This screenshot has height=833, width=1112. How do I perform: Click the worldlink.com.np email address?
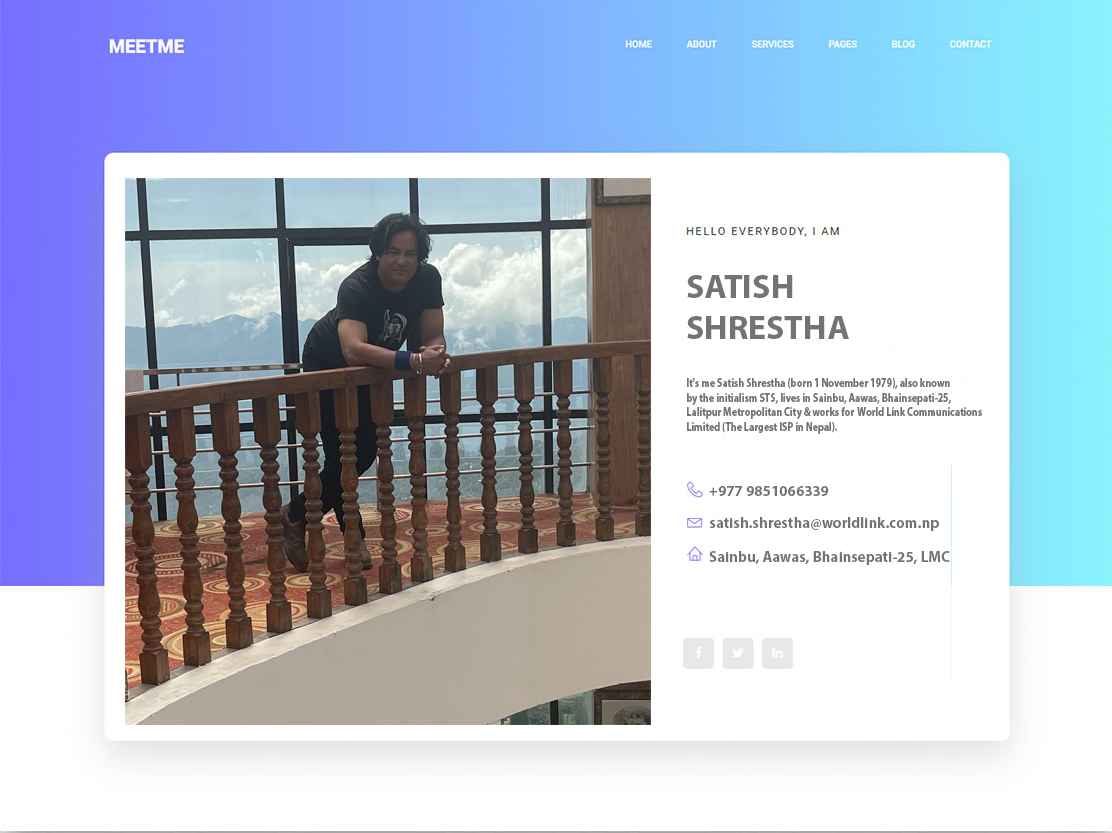(x=824, y=523)
